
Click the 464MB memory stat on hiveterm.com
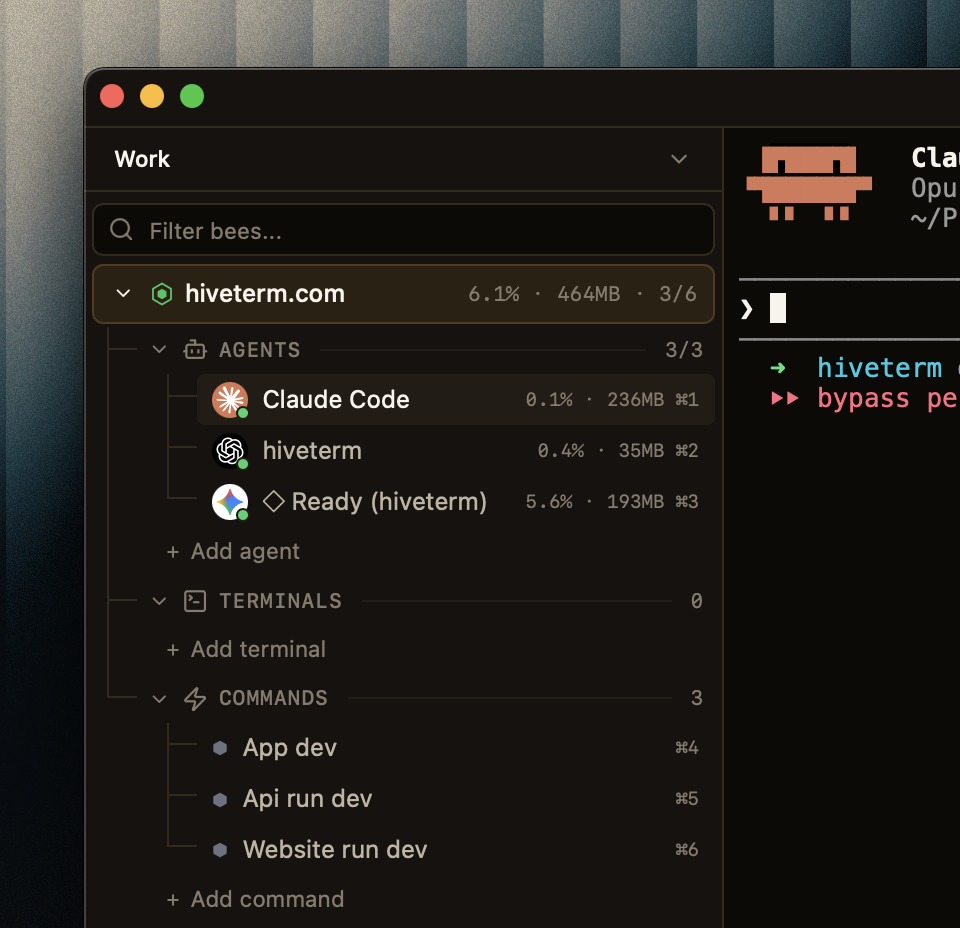tap(588, 294)
